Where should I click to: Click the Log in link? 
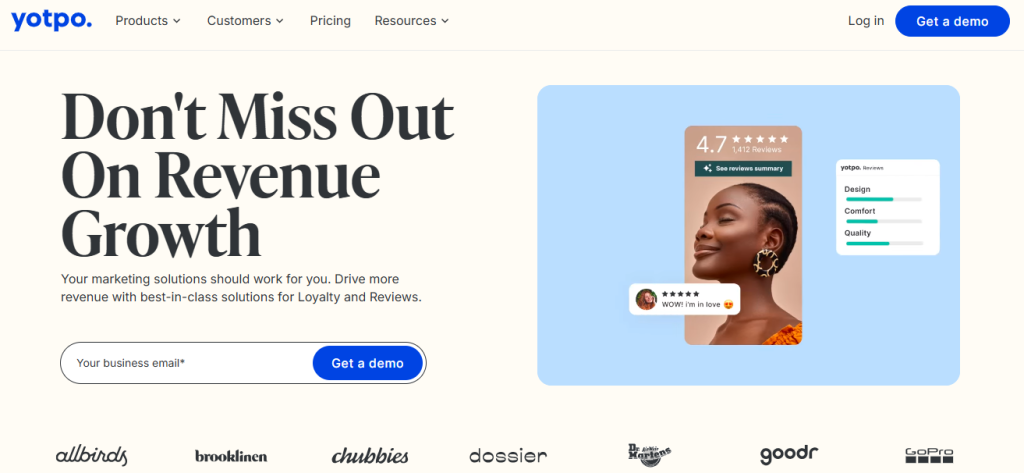(x=866, y=21)
